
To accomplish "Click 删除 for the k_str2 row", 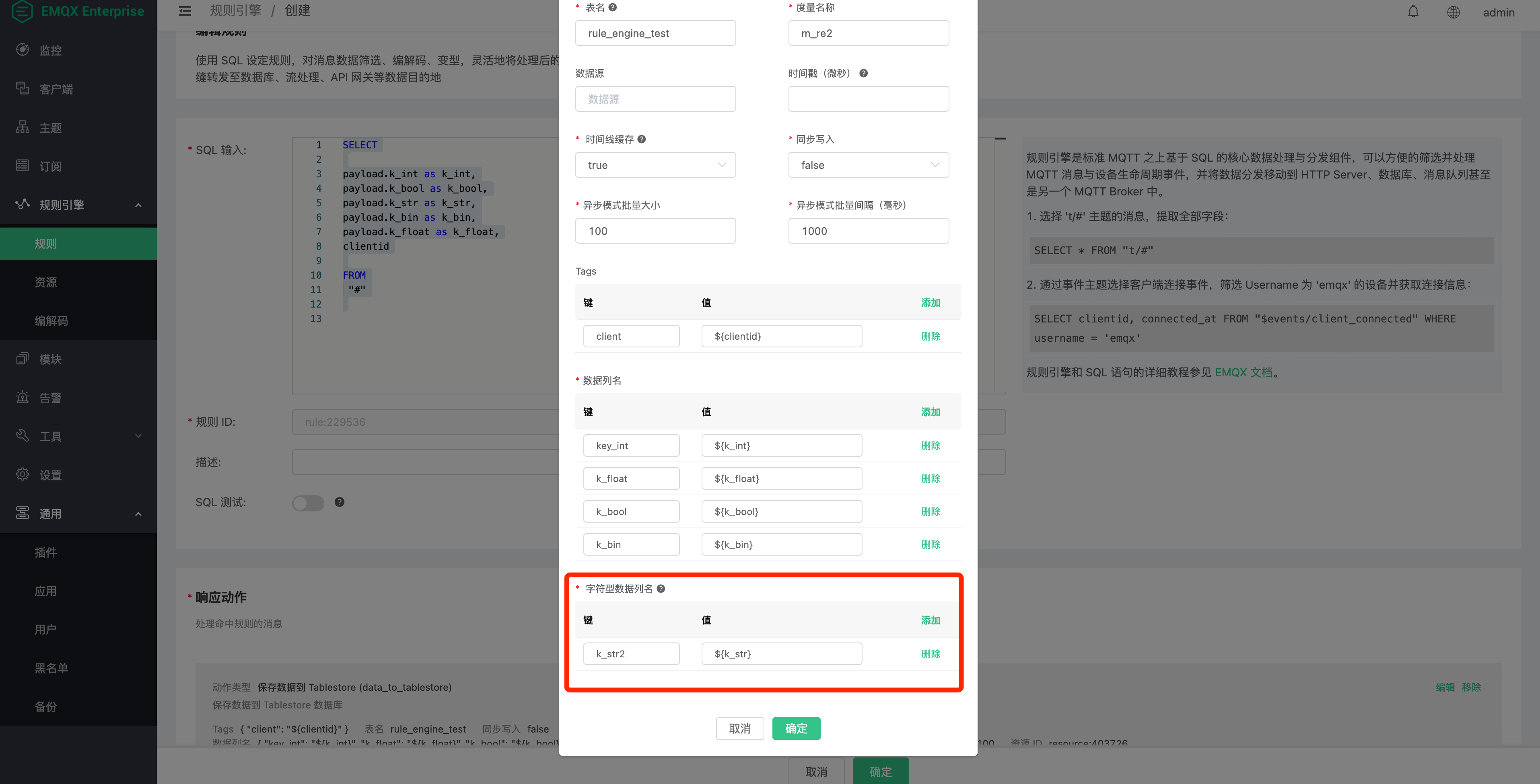I will coord(930,654).
